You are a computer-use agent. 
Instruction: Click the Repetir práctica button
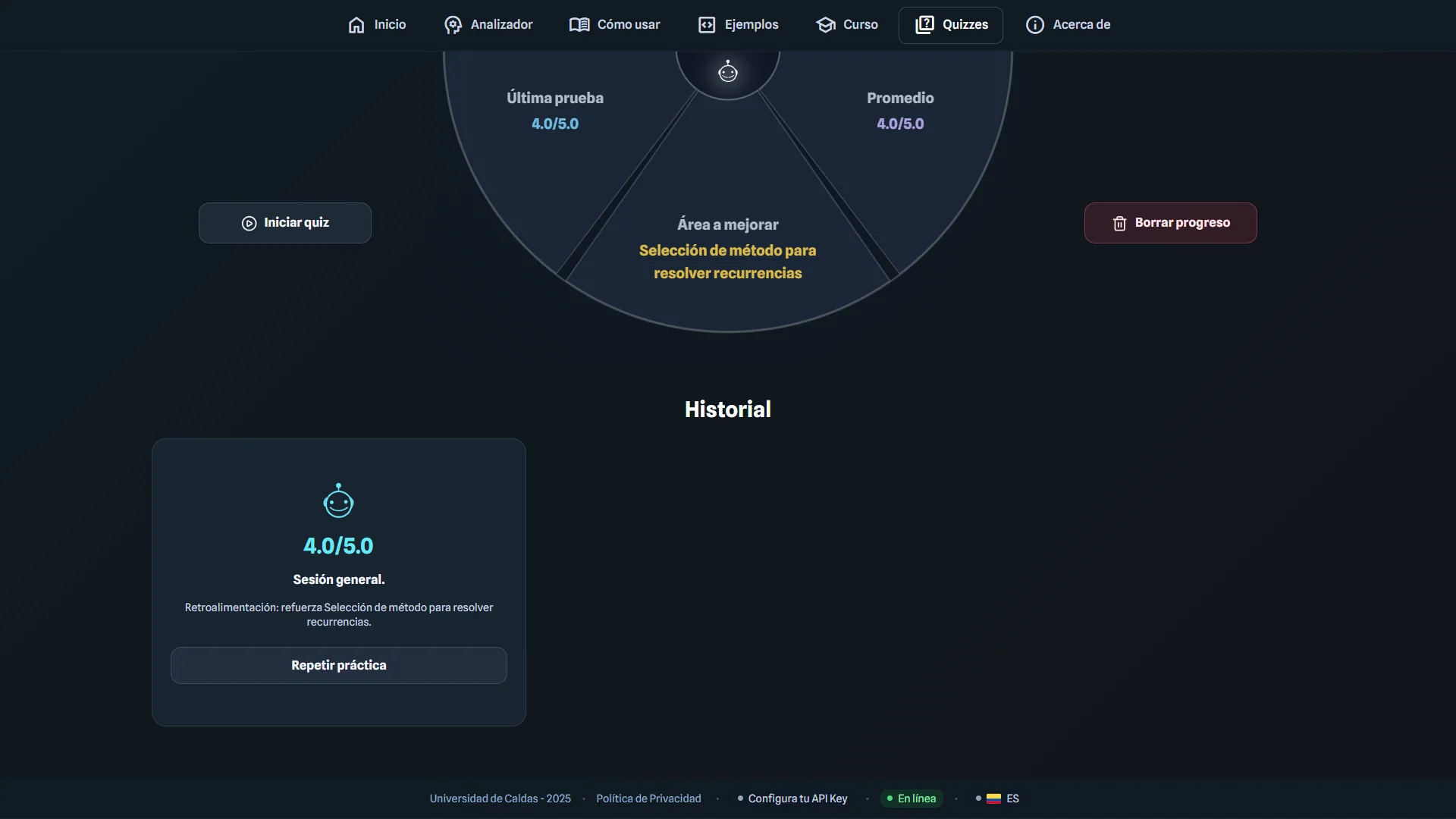click(x=339, y=665)
